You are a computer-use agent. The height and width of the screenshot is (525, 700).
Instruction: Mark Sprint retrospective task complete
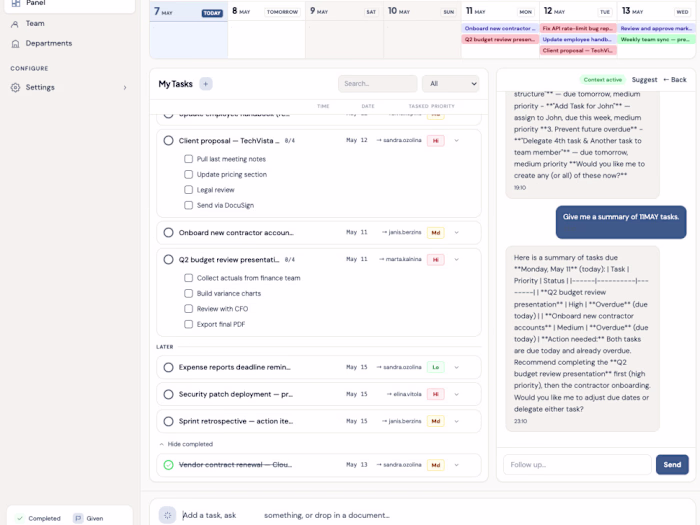pos(168,421)
